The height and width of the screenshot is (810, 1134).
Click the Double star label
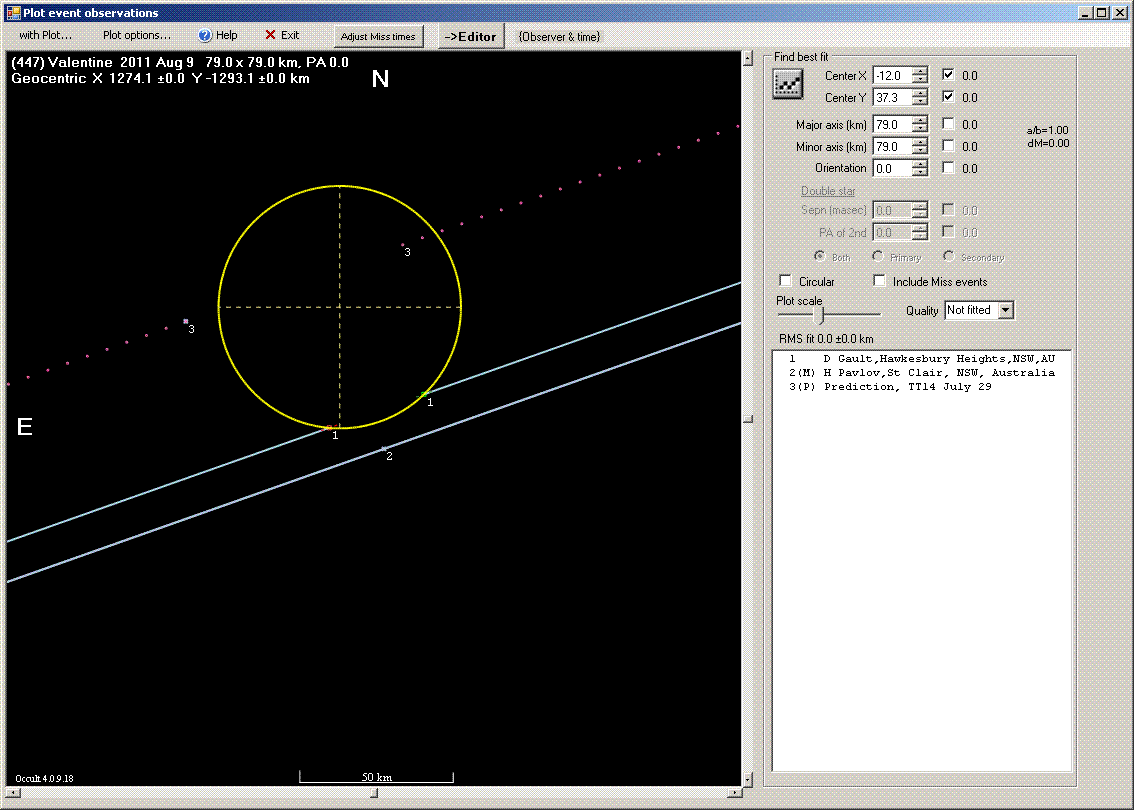click(x=828, y=191)
